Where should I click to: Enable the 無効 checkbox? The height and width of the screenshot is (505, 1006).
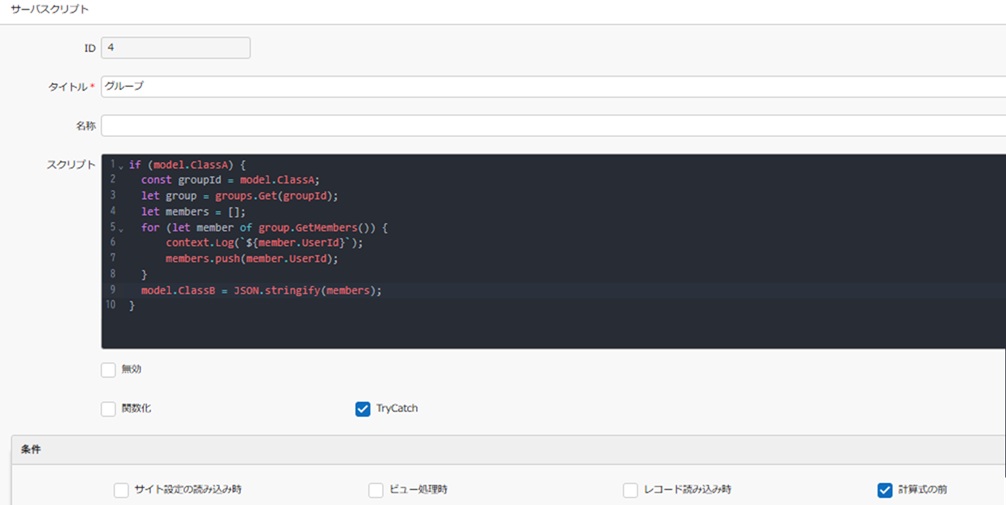tap(108, 370)
